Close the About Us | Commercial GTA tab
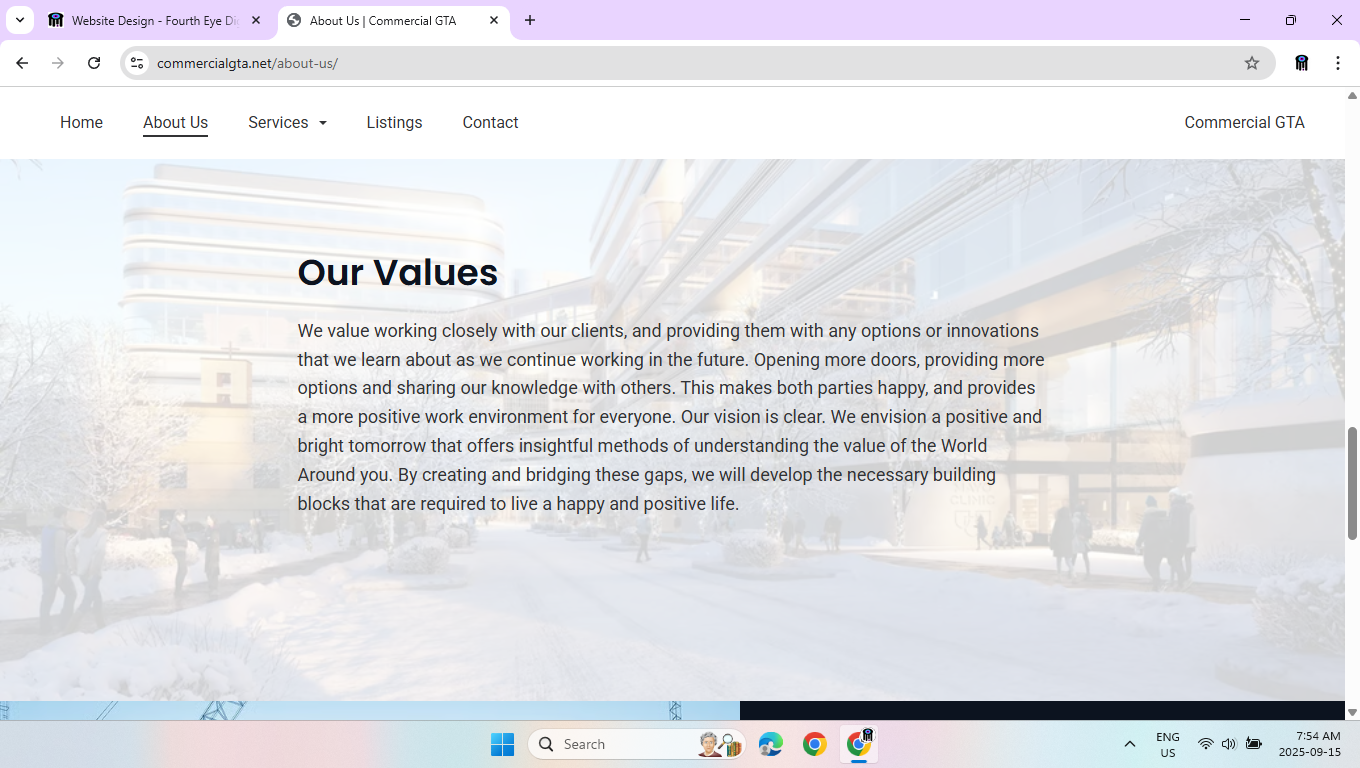Image resolution: width=1360 pixels, height=768 pixels. click(x=494, y=20)
